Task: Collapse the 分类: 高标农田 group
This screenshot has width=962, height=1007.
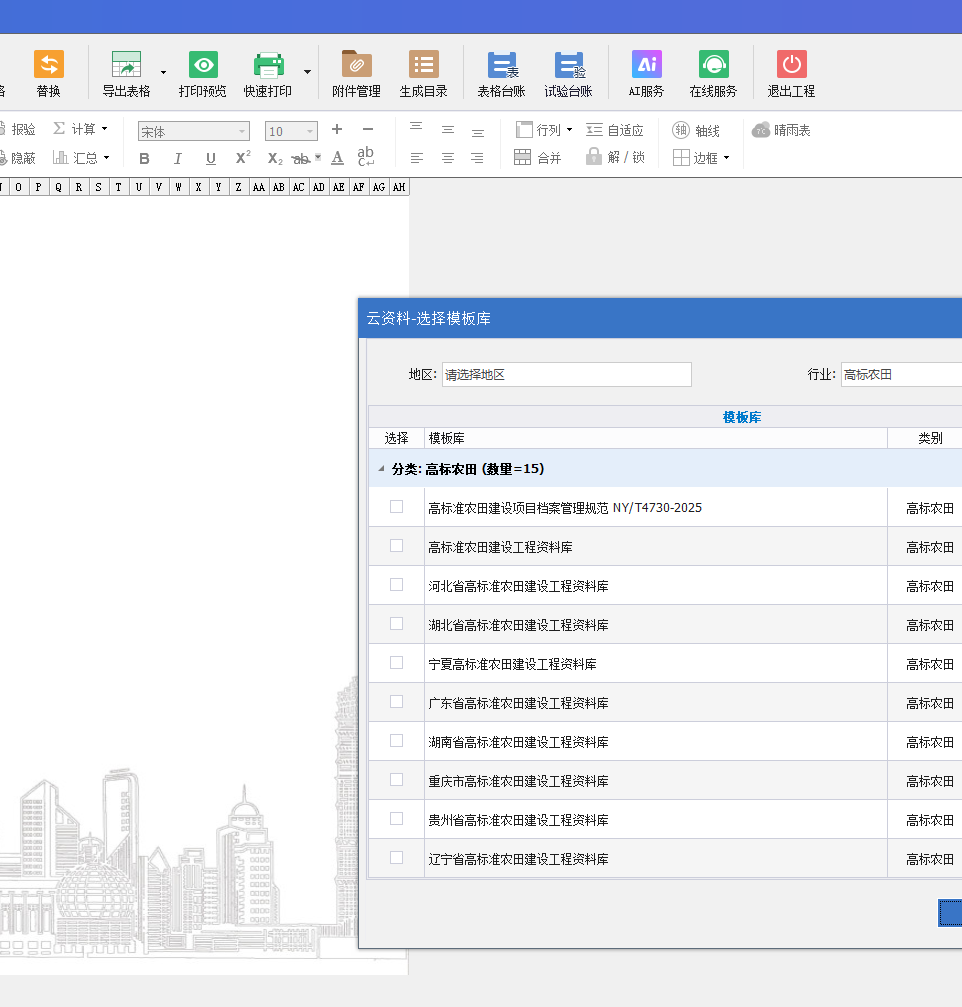Action: (x=381, y=469)
